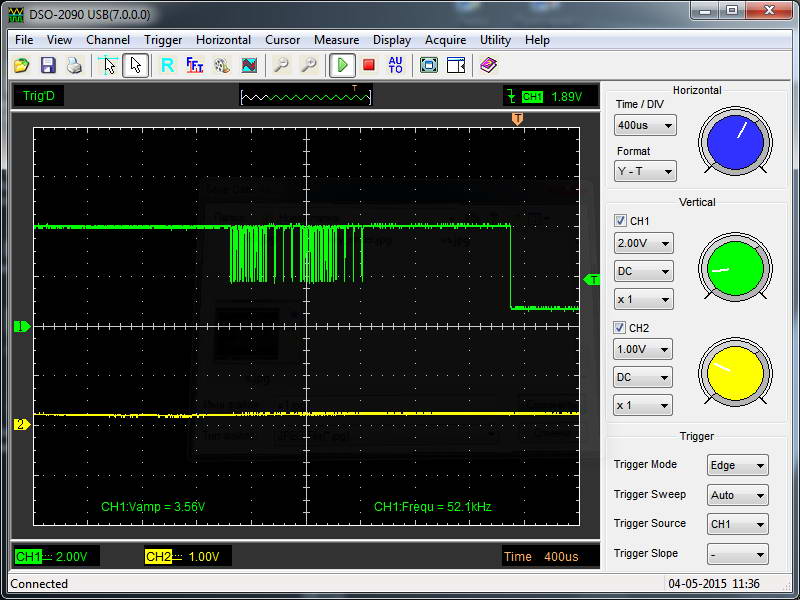Click the orange trigger position marker
This screenshot has width=800, height=600.
(517, 119)
